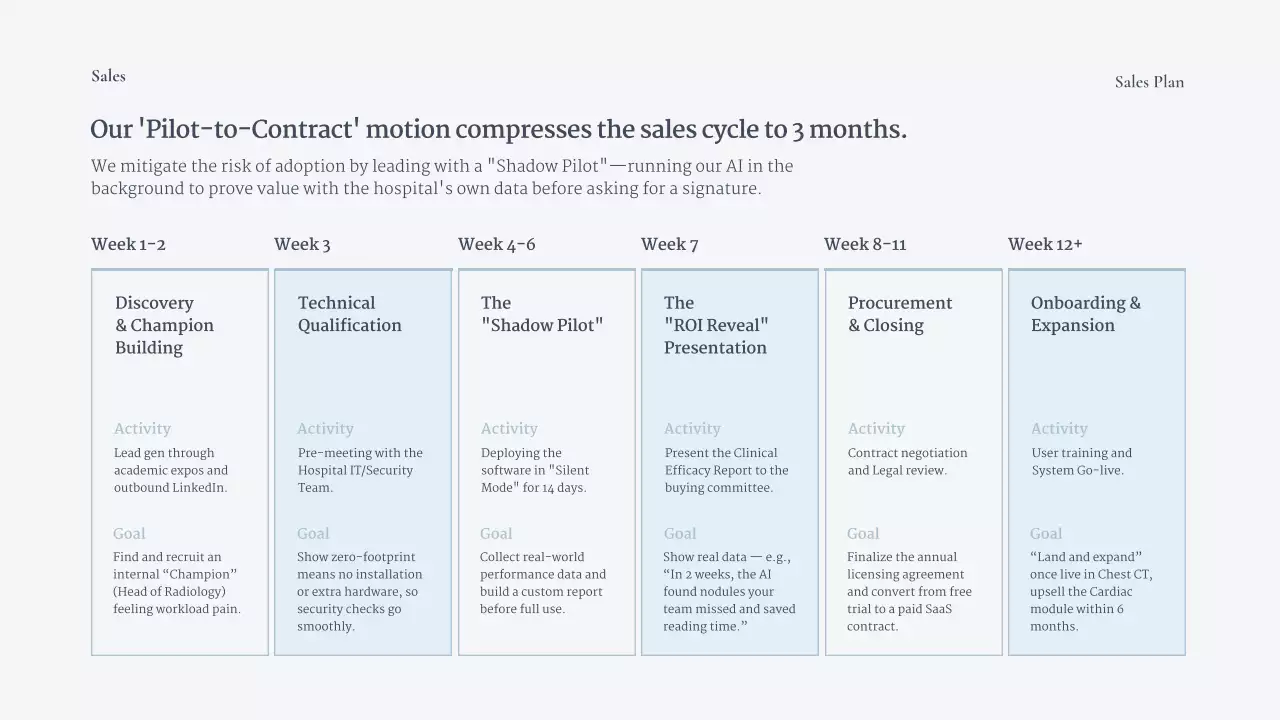Click the 'Discovery & Champion Building' card title
The image size is (1280, 720).
pyautogui.click(x=164, y=325)
